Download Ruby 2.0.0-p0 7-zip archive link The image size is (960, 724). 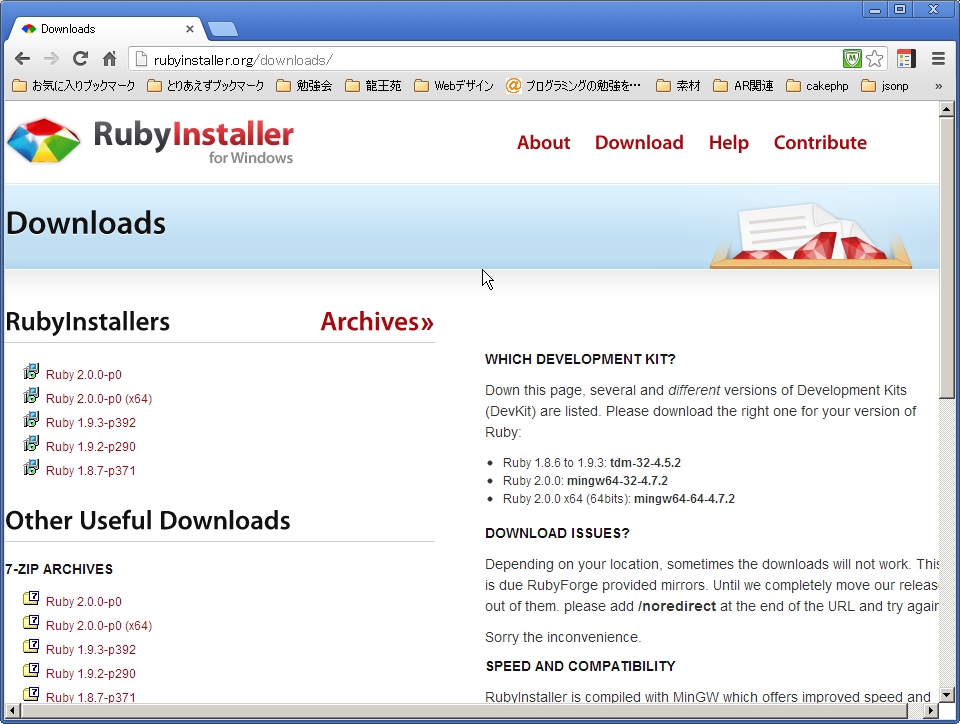[84, 602]
